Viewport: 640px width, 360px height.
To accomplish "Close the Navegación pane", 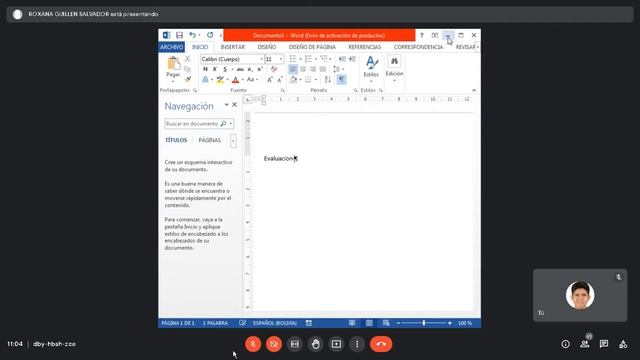I will pyautogui.click(x=235, y=105).
